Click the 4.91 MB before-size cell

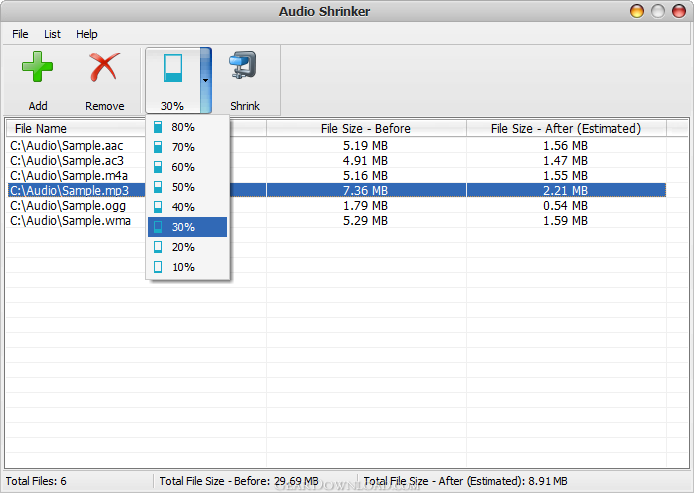366,161
